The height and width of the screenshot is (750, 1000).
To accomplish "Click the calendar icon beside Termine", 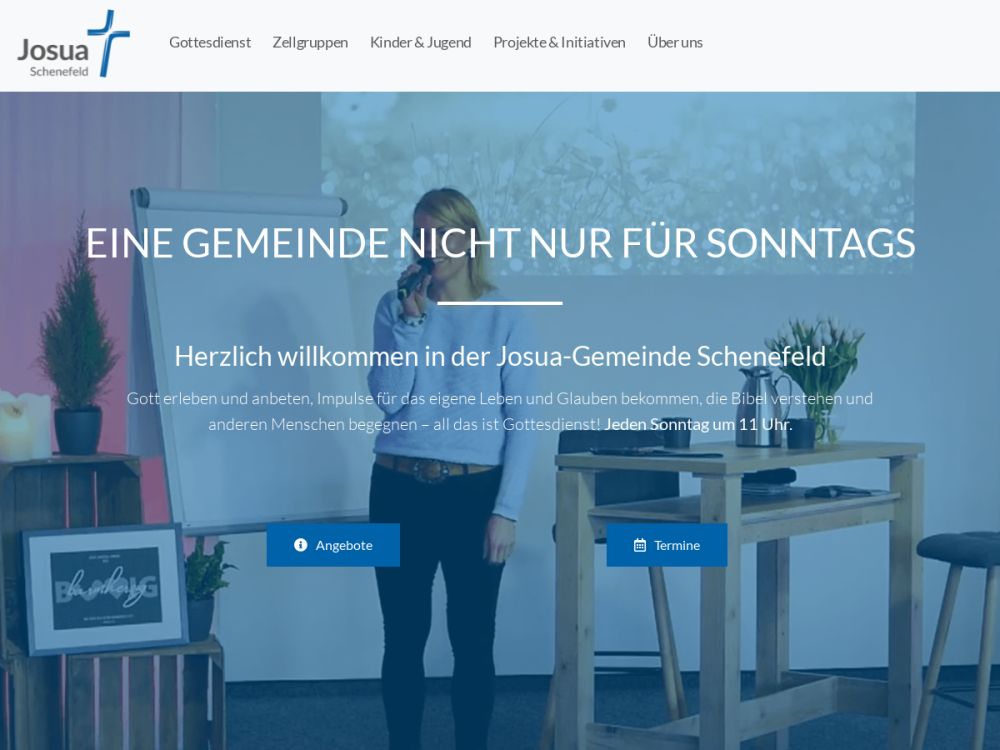I will [x=640, y=545].
